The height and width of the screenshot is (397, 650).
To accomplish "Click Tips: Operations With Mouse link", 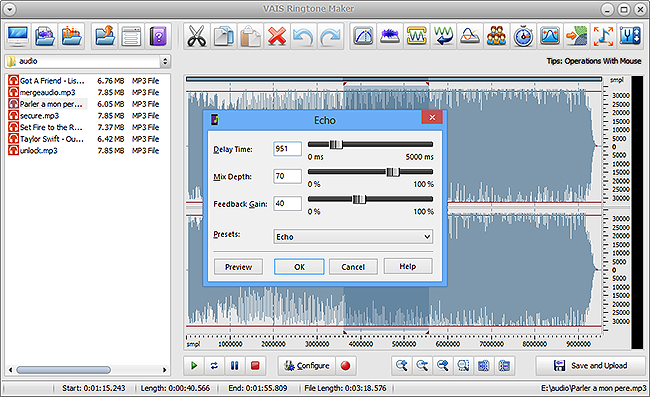I will pyautogui.click(x=594, y=61).
